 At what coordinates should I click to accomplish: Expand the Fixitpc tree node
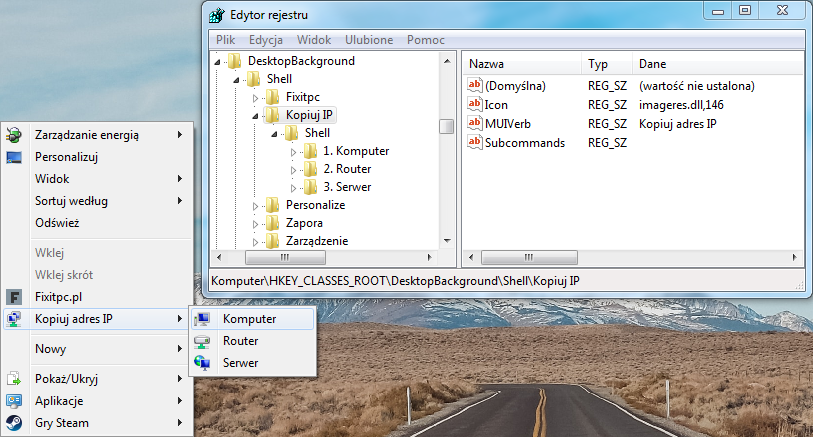255,98
